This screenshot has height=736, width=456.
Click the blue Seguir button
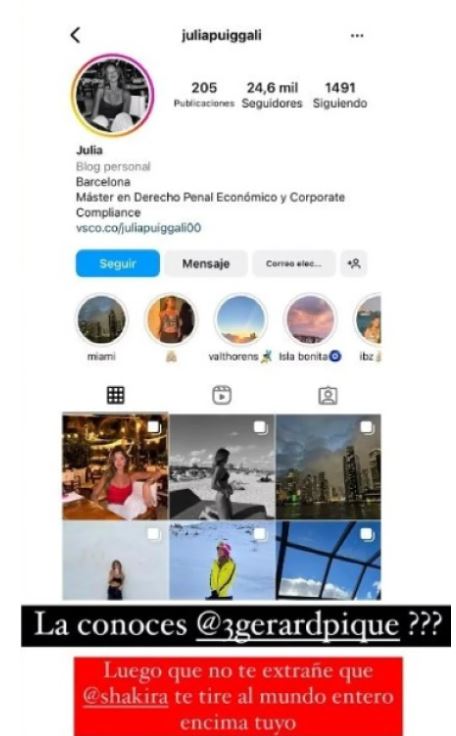click(117, 263)
